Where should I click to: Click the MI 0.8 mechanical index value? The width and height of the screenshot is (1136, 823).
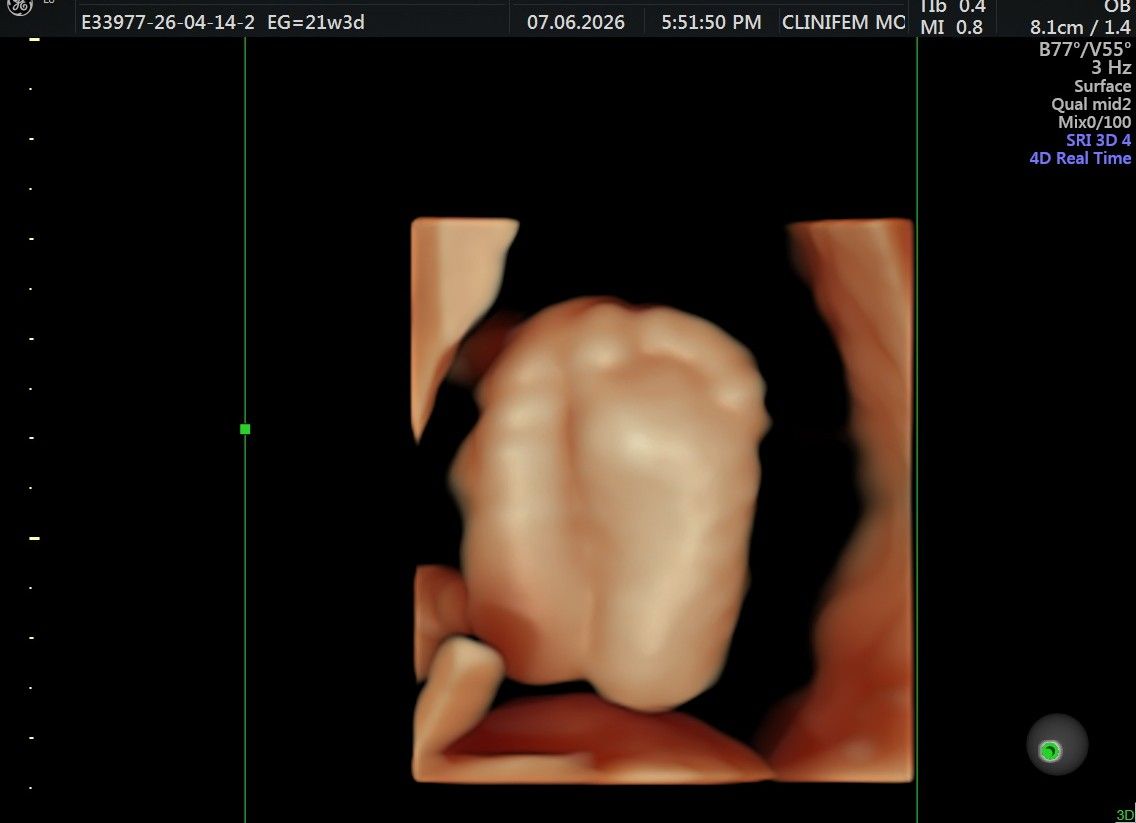952,28
